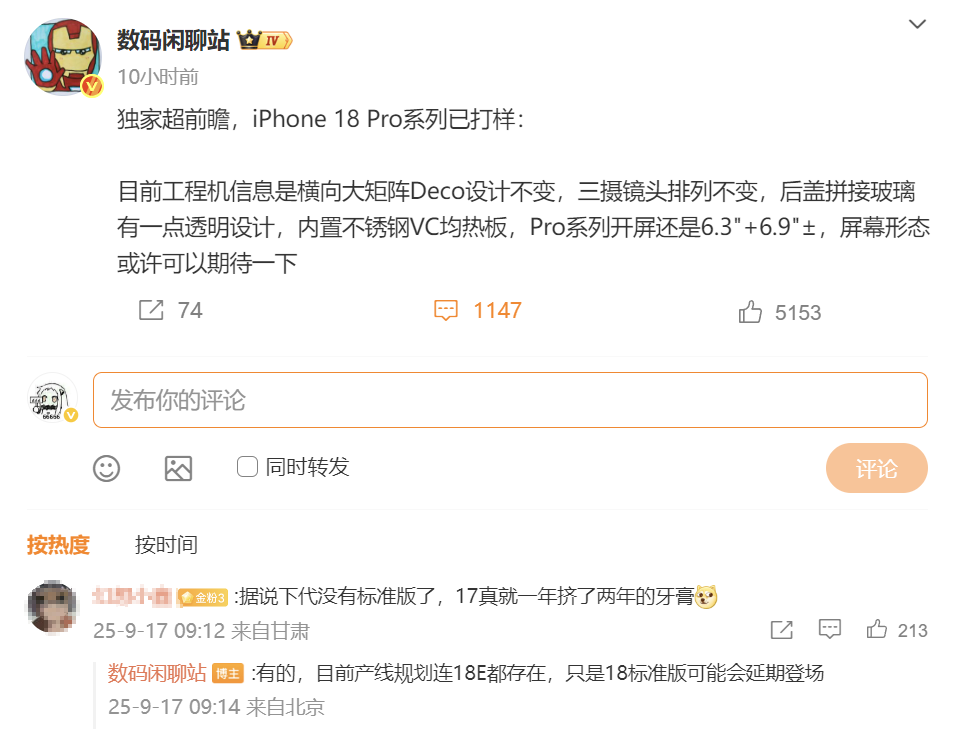Submit with the orange 评论 button
The image size is (953, 729).
tap(876, 468)
